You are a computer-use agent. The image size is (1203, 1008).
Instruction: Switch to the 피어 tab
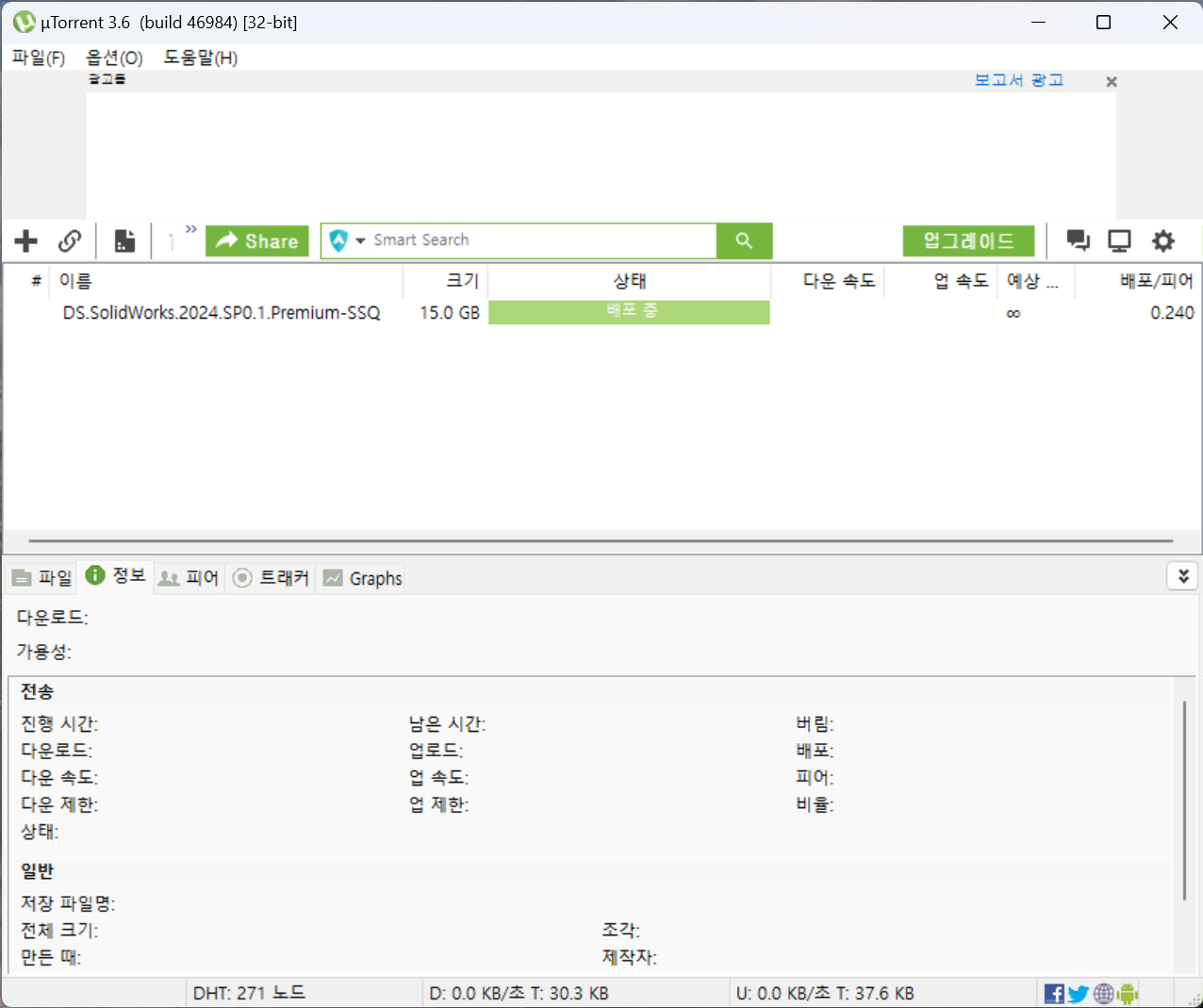[x=189, y=578]
